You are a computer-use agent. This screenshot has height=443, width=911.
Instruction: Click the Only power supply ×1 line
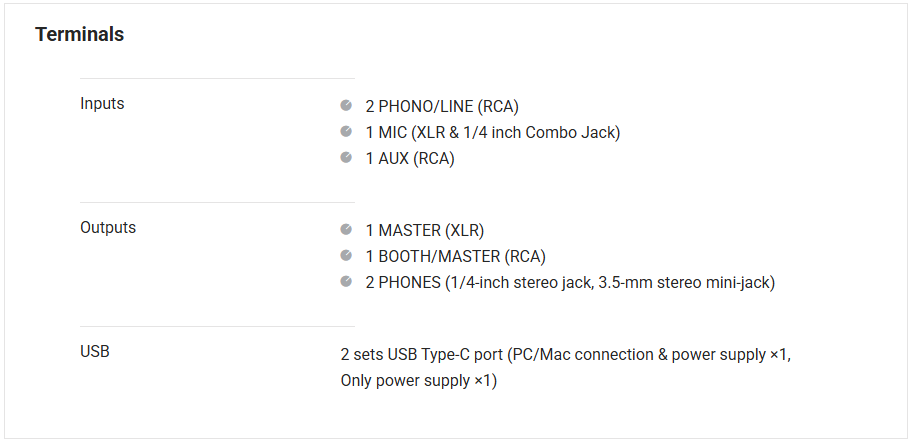[x=418, y=380]
